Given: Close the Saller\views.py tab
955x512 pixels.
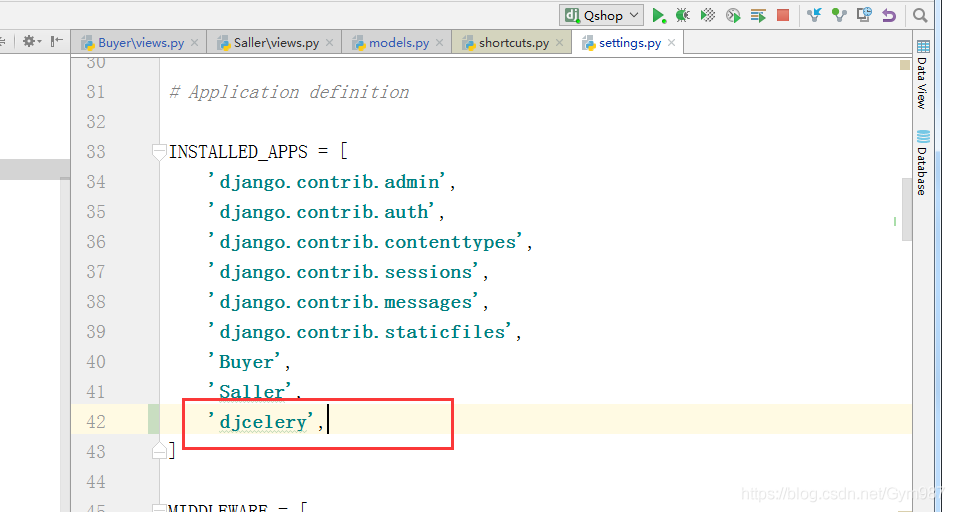Looking at the screenshot, I should point(329,43).
